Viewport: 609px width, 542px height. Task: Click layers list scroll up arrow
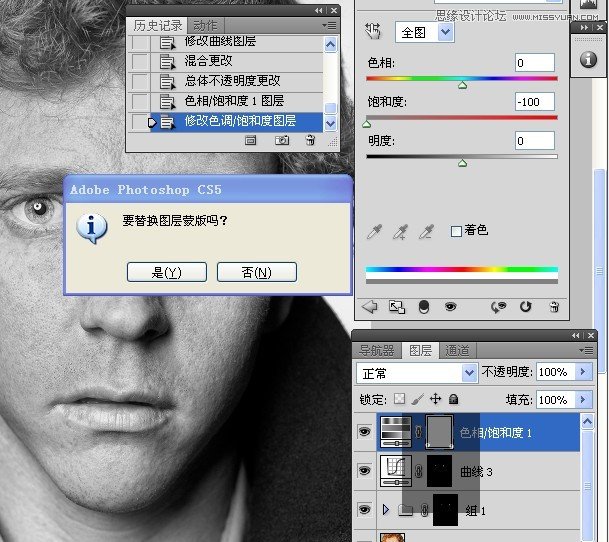[587, 422]
